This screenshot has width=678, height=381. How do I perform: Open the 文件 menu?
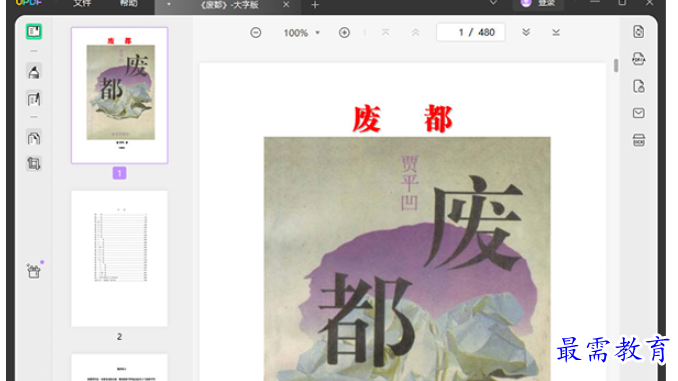coord(82,4)
